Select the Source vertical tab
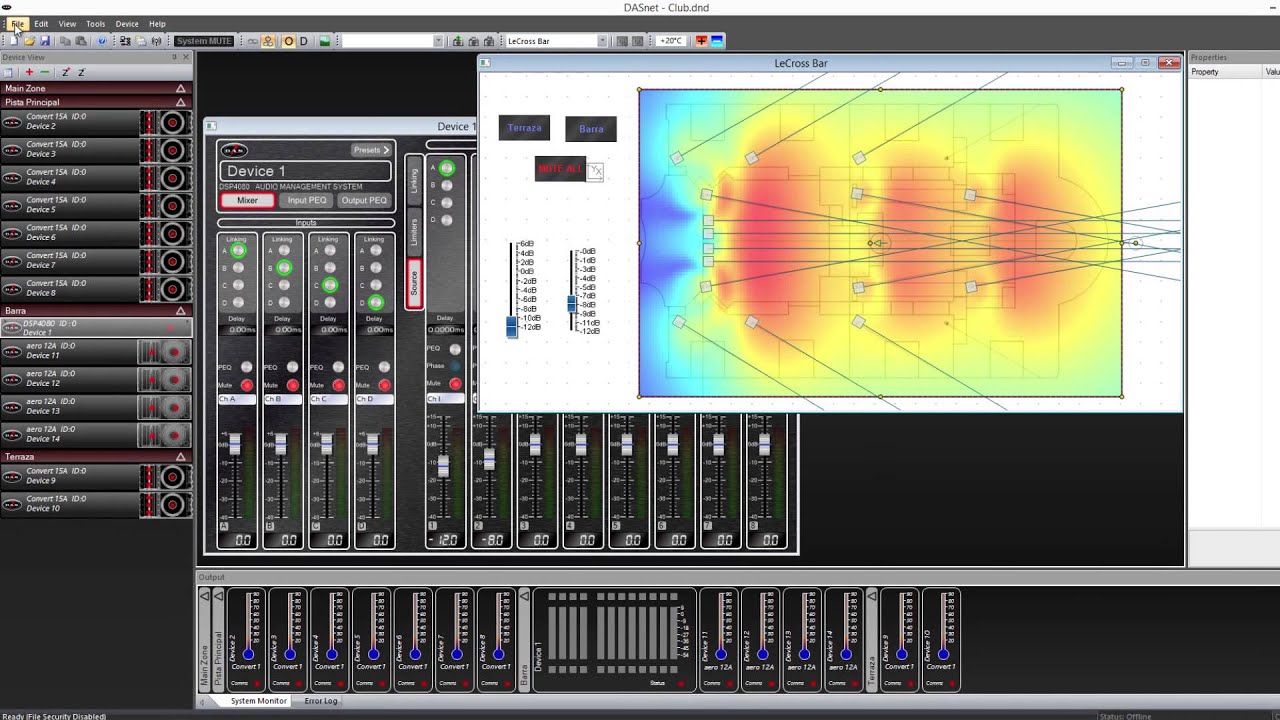This screenshot has height=720, width=1280. point(413,283)
